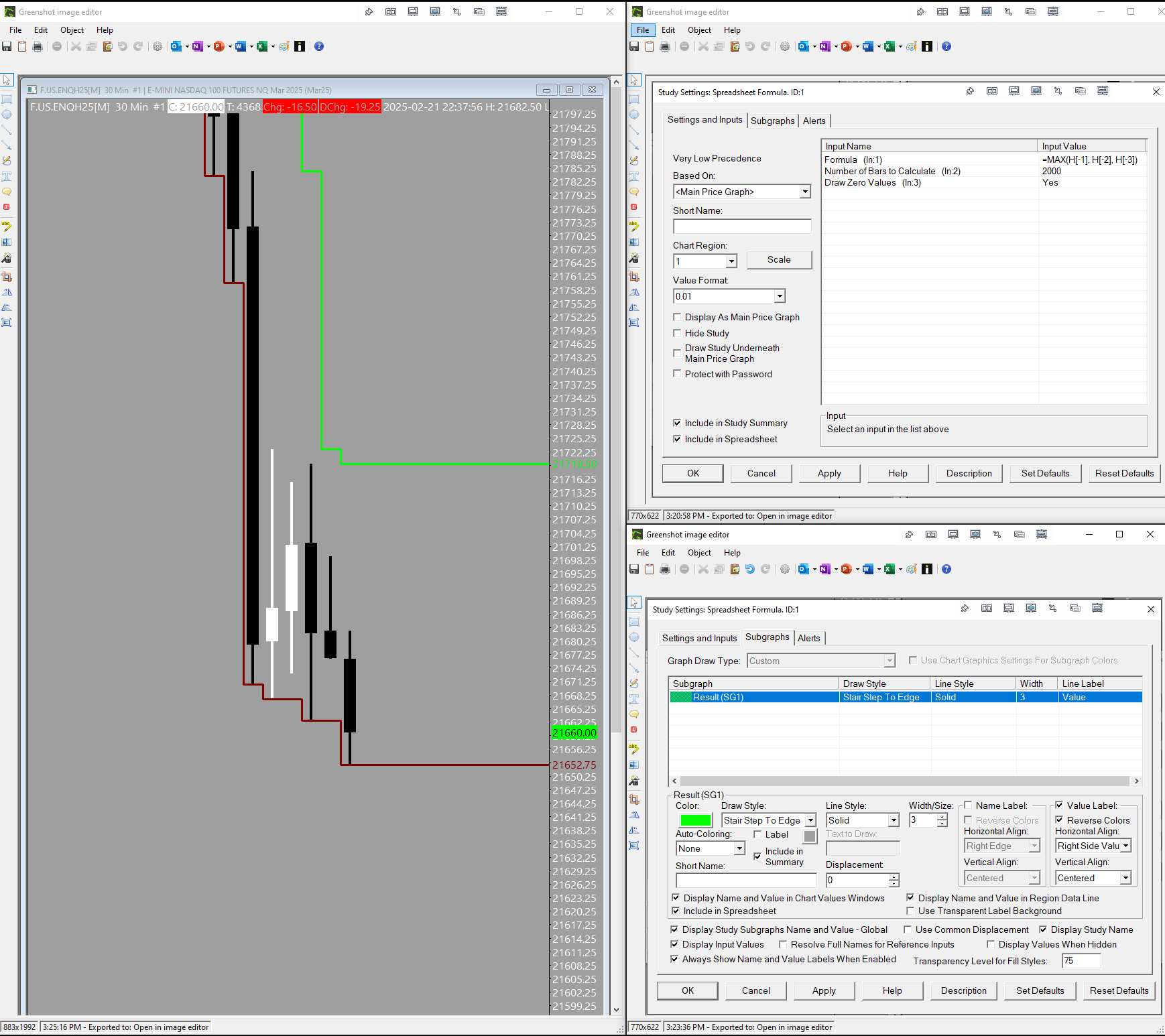The height and width of the screenshot is (1036, 1165).
Task: Open the Based On dropdown
Action: click(805, 192)
